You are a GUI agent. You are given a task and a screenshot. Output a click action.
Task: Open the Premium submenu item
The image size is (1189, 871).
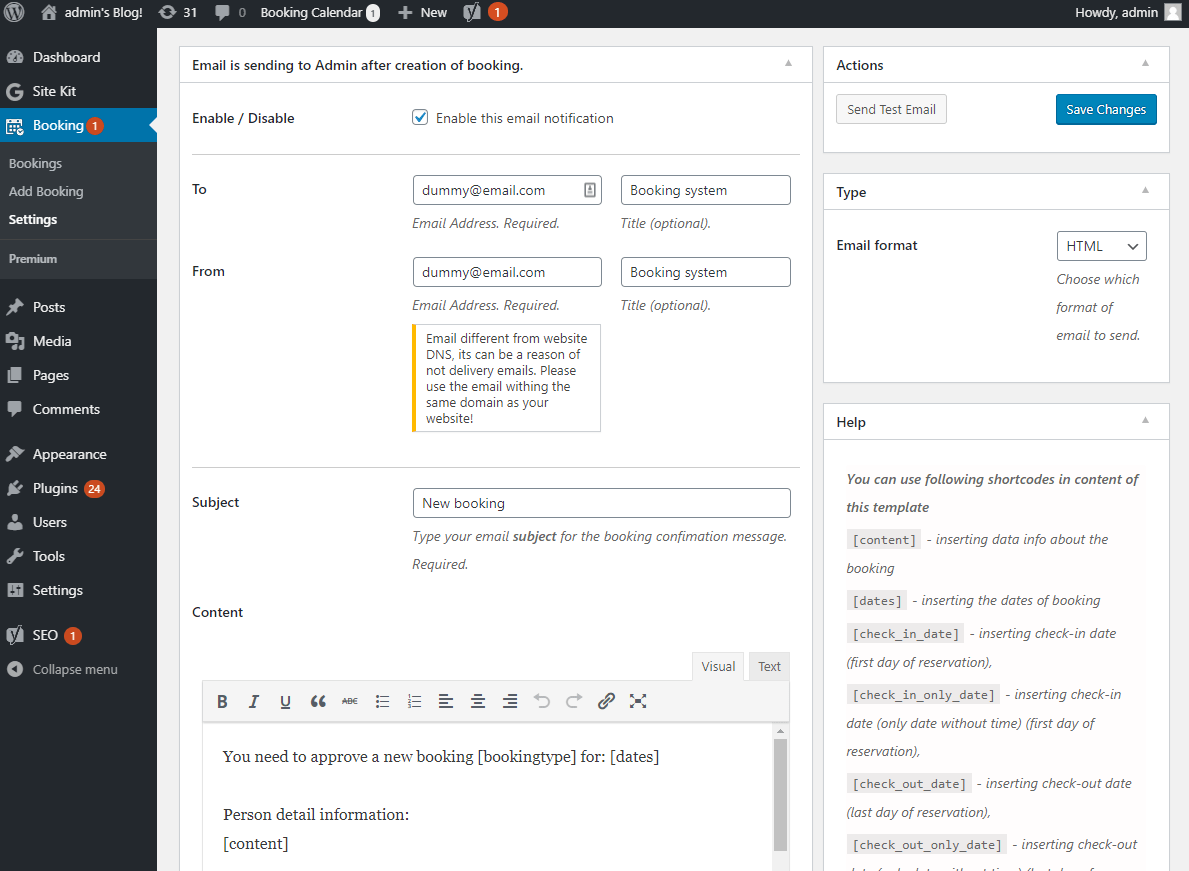(x=33, y=259)
